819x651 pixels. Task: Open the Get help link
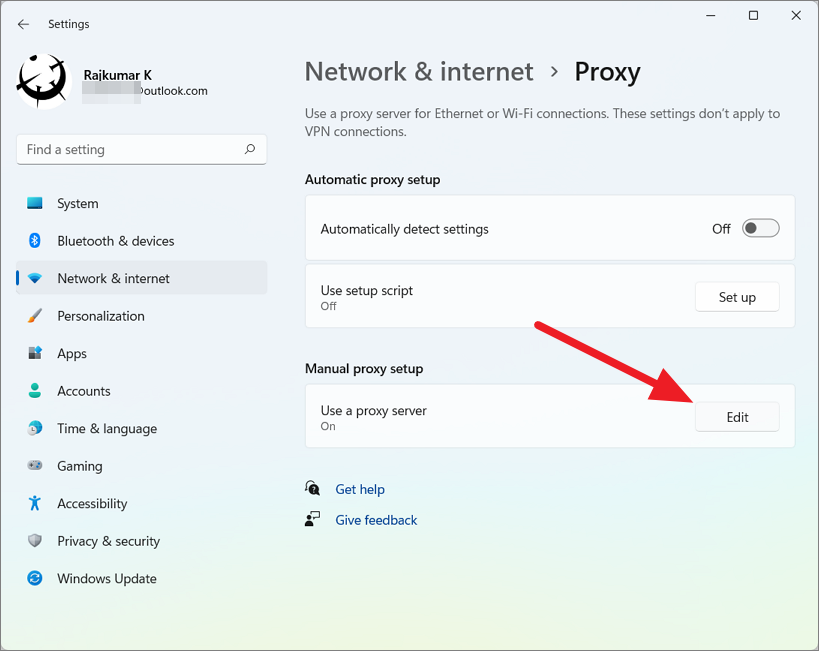click(359, 489)
